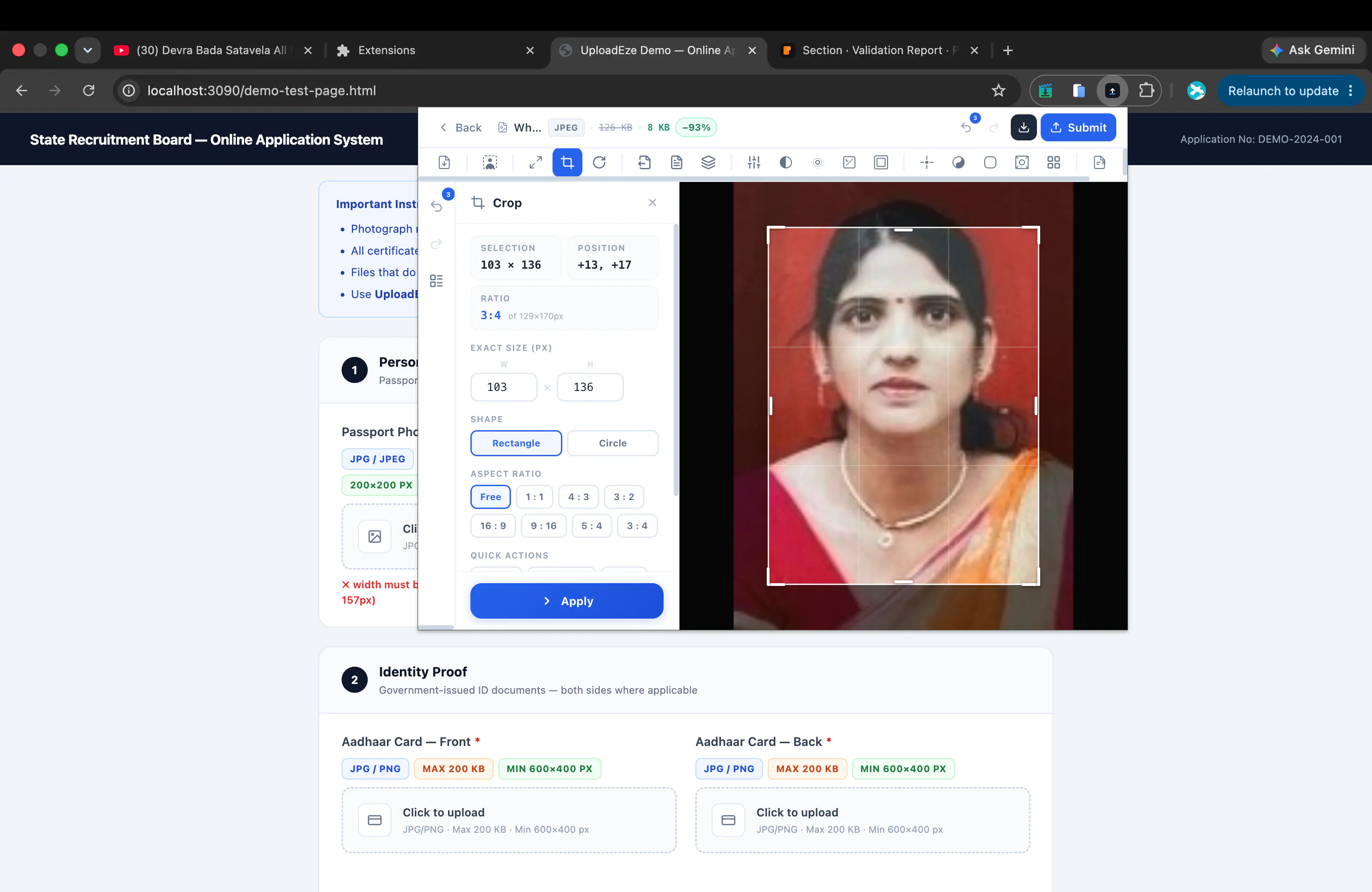Select the Circle crop shape

612,443
